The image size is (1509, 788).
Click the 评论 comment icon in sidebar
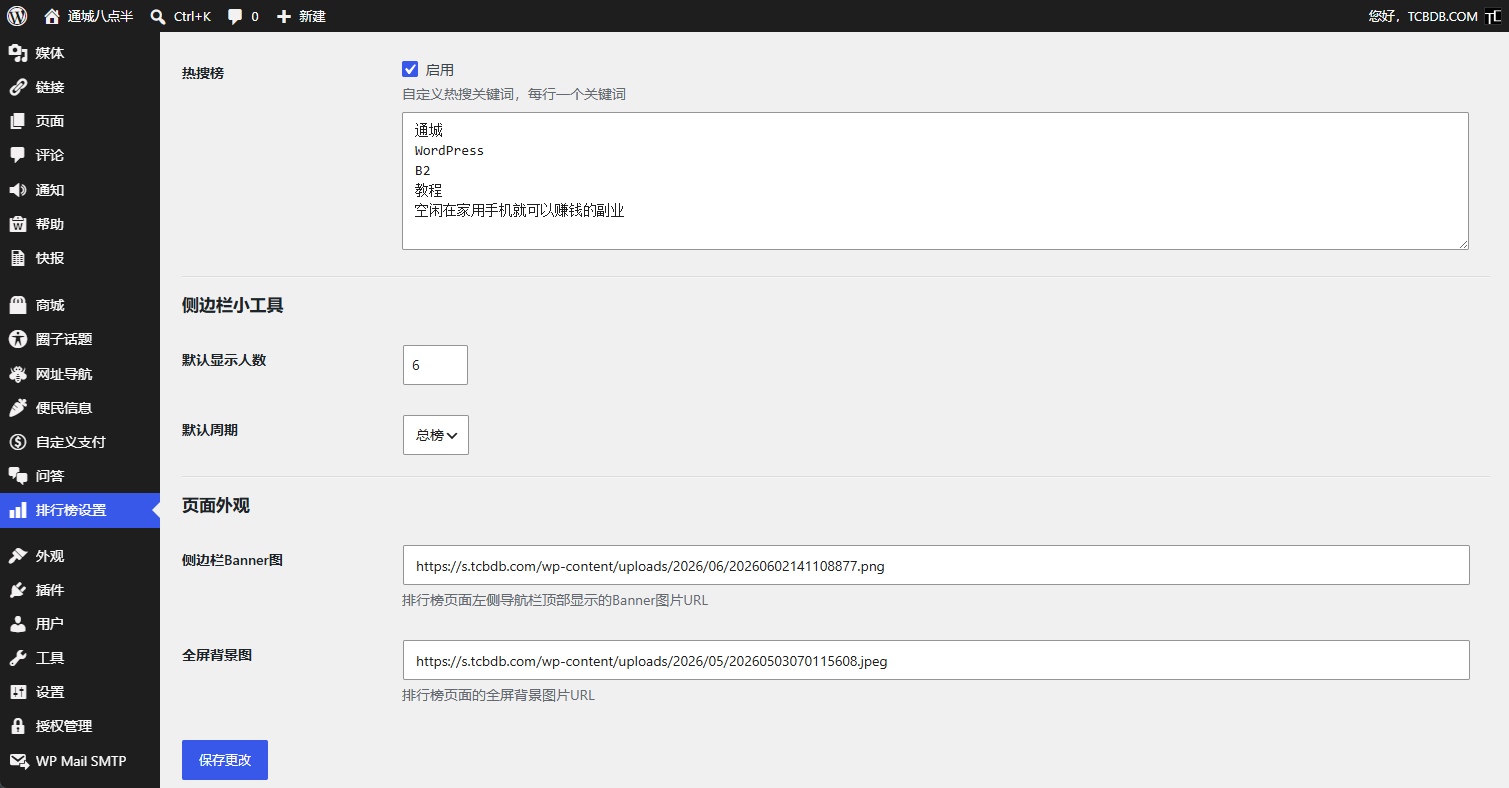(18, 155)
